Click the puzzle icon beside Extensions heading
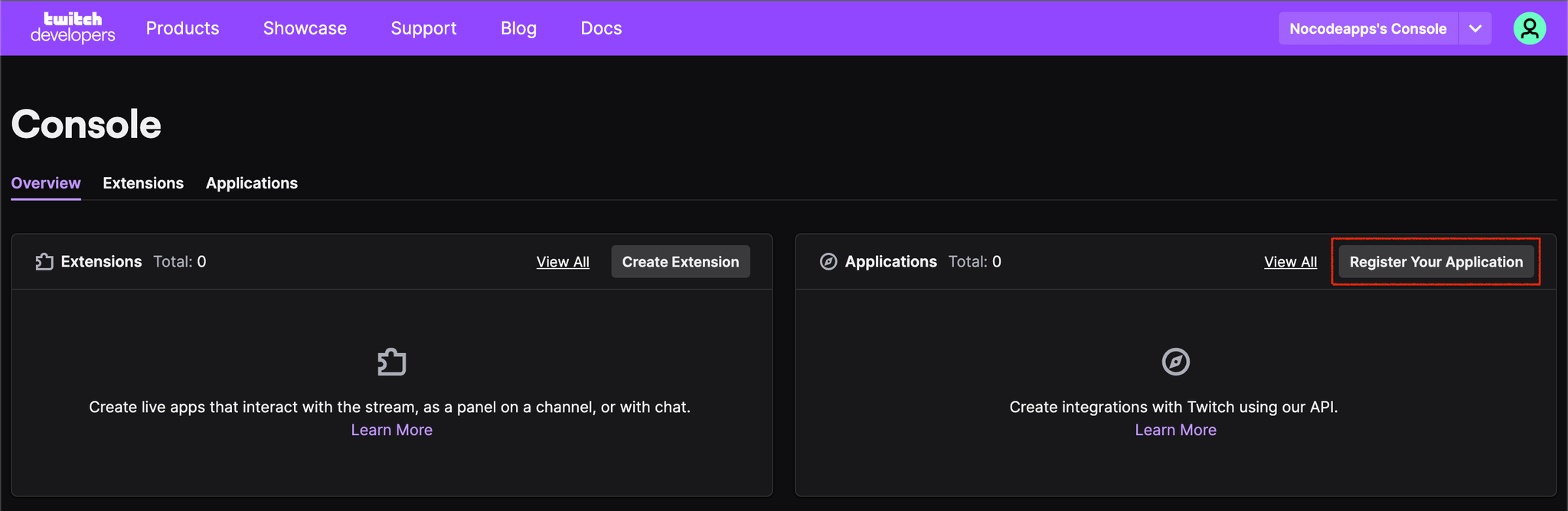The height and width of the screenshot is (511, 1568). click(x=44, y=262)
